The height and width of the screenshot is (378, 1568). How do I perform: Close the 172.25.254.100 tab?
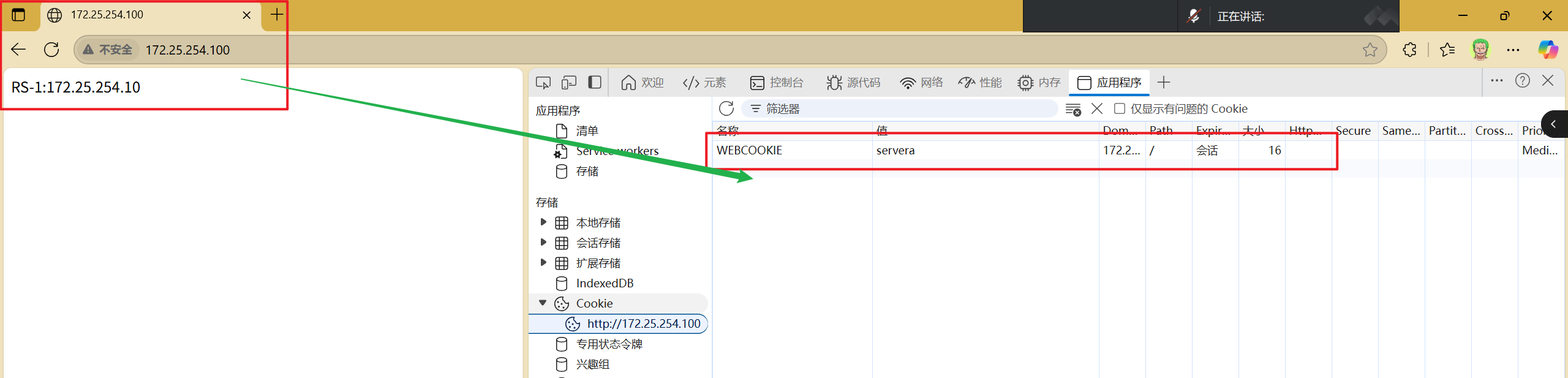click(247, 15)
